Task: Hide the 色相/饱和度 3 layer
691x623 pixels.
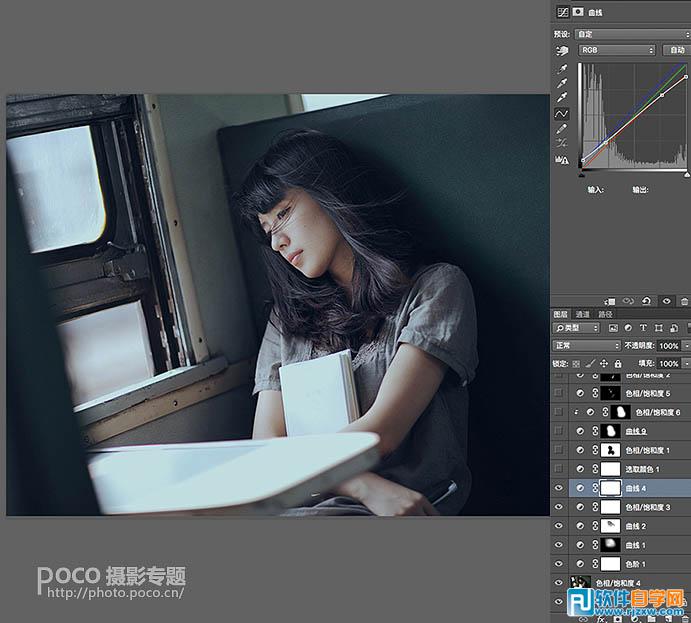Action: click(558, 507)
